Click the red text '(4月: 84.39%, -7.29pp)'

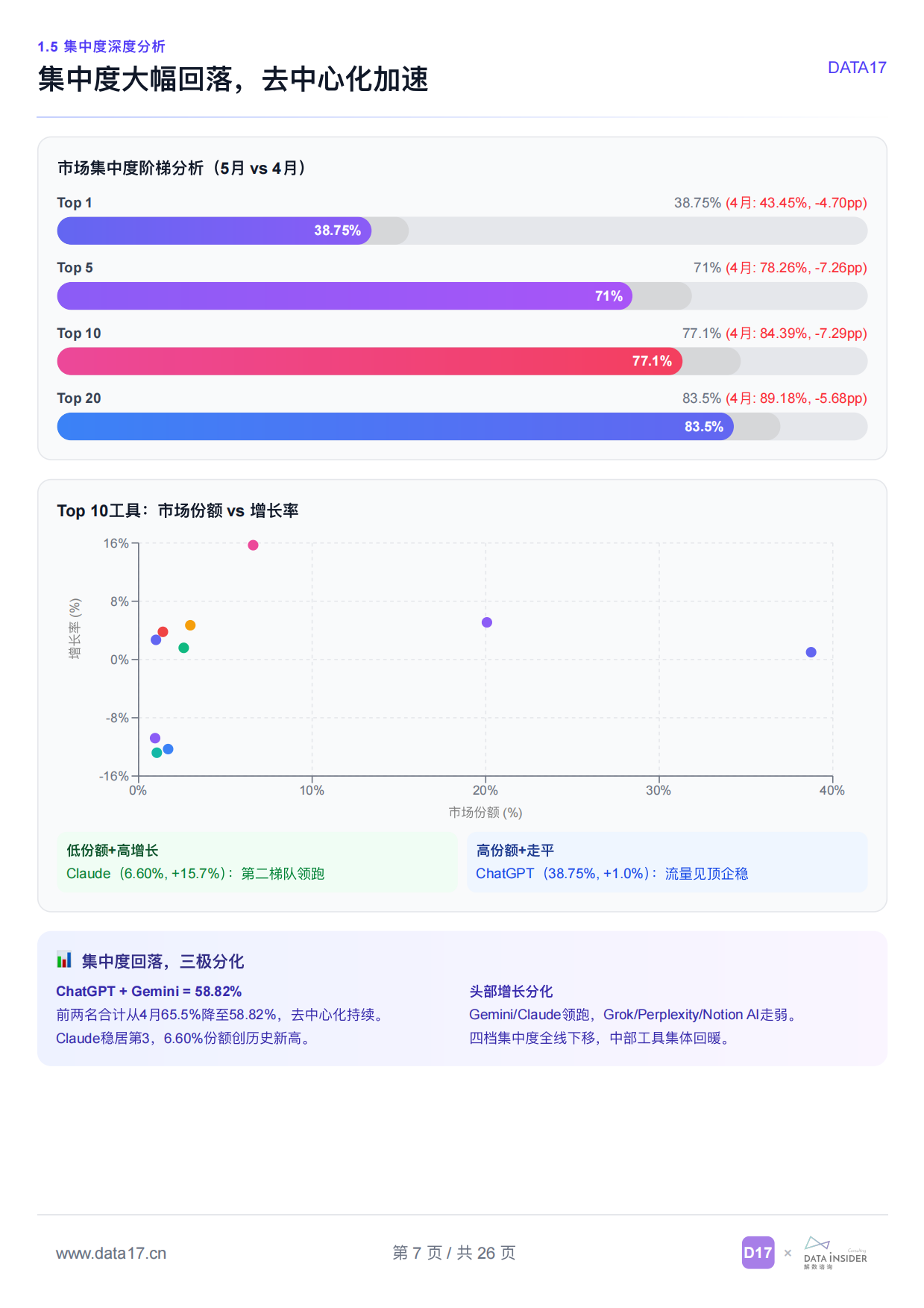point(796,334)
